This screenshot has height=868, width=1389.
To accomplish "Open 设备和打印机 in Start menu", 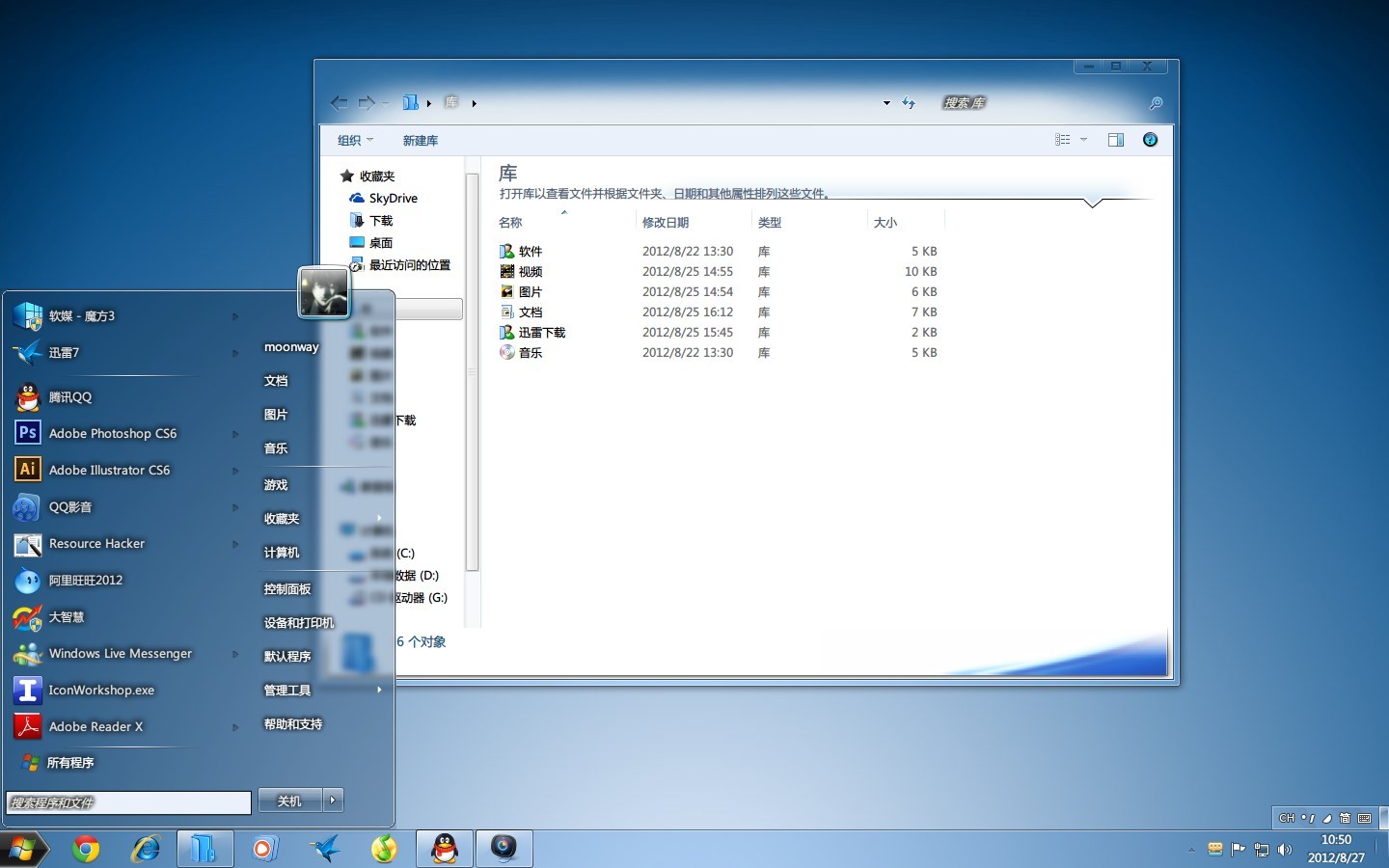I will point(299,623).
